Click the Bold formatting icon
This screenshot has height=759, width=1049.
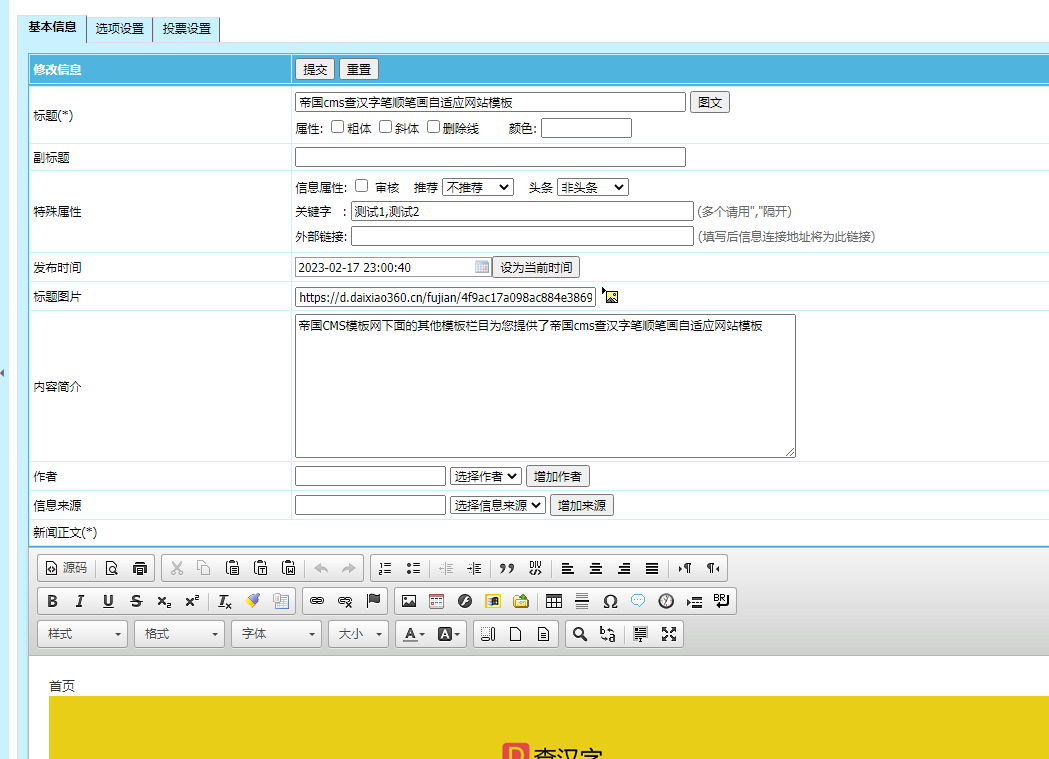pos(52,601)
